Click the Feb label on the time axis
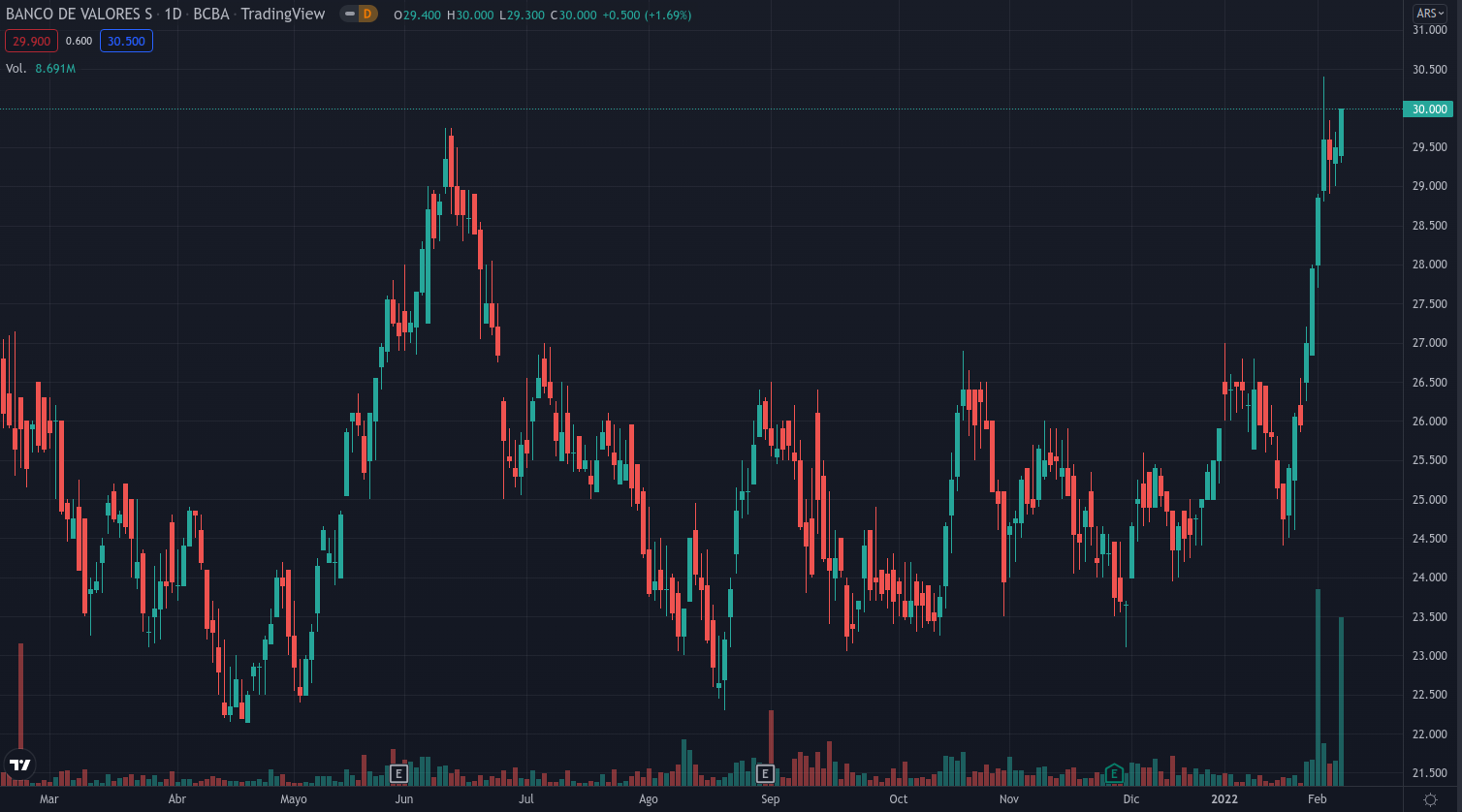The height and width of the screenshot is (812, 1462). [1317, 799]
